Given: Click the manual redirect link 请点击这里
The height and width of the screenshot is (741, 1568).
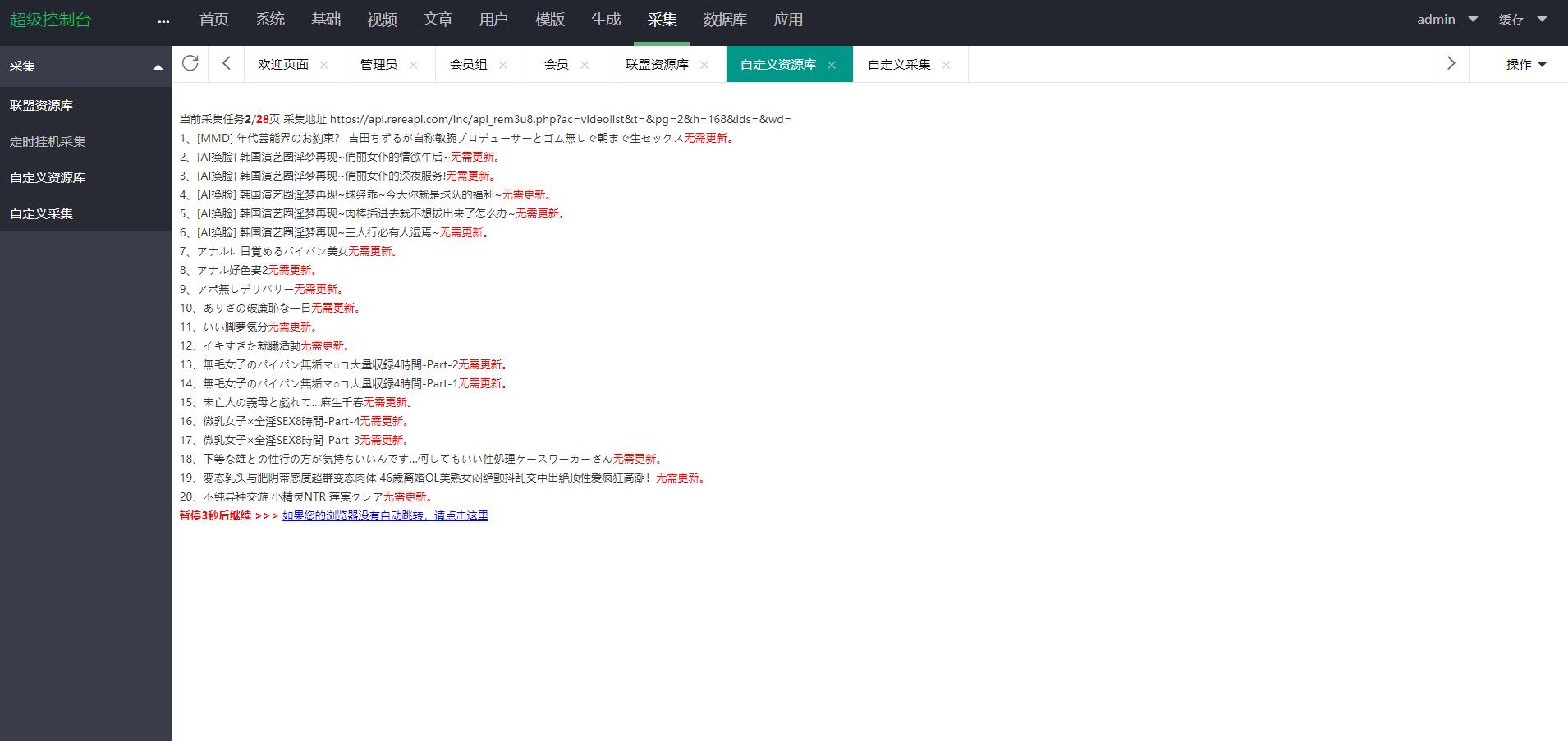Looking at the screenshot, I should coord(385,515).
